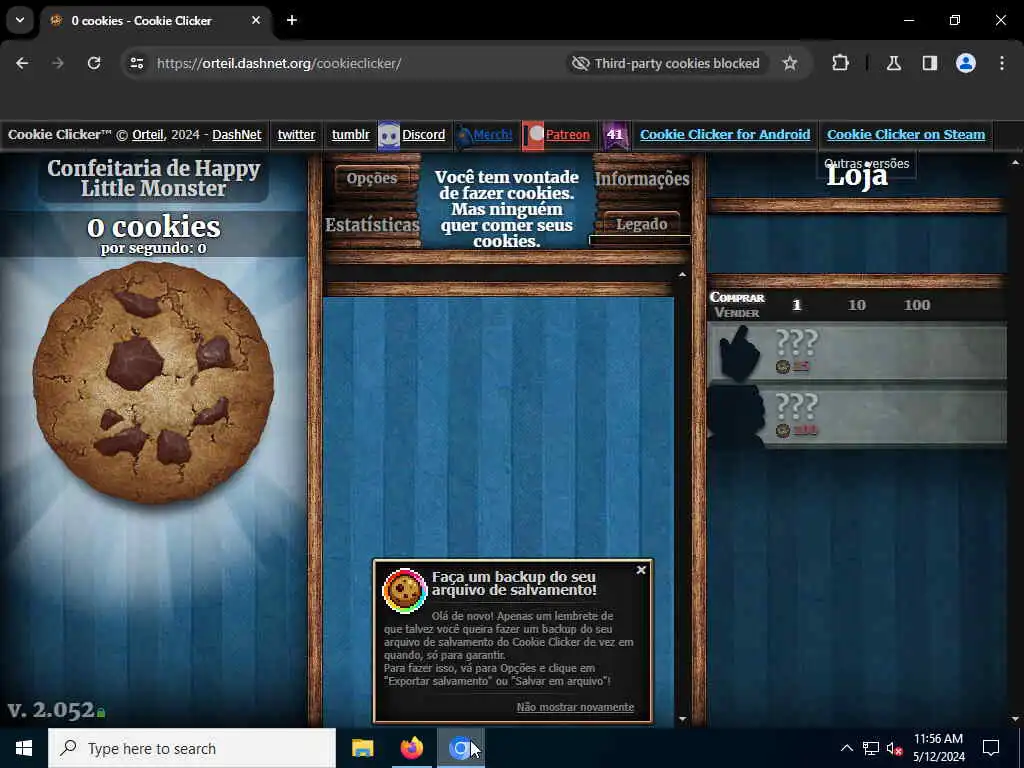Image resolution: width=1024 pixels, height=768 pixels.
Task: Open the Windows Start menu
Action: tap(24, 748)
